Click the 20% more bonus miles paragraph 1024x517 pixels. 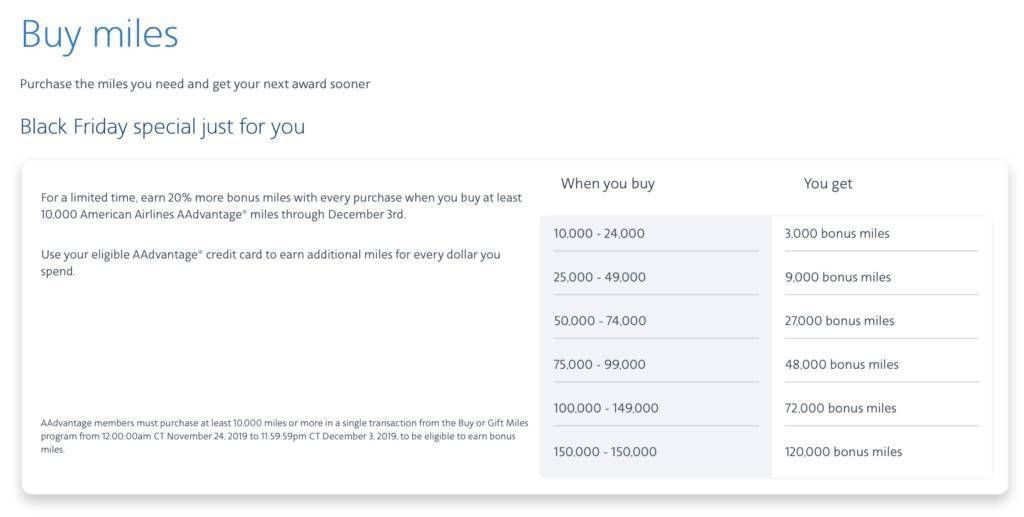click(281, 206)
